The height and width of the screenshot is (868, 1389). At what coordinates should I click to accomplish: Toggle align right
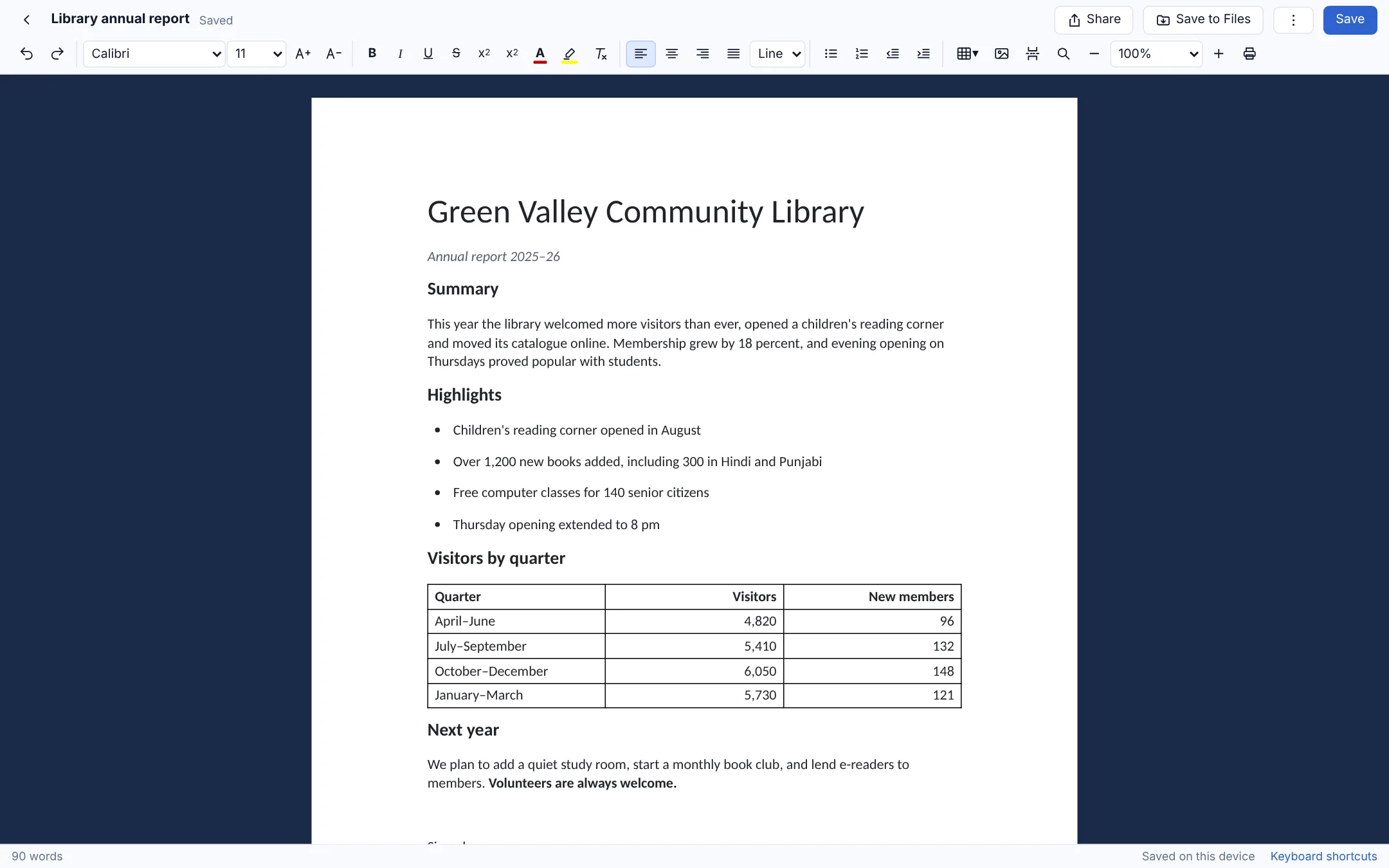(x=703, y=54)
